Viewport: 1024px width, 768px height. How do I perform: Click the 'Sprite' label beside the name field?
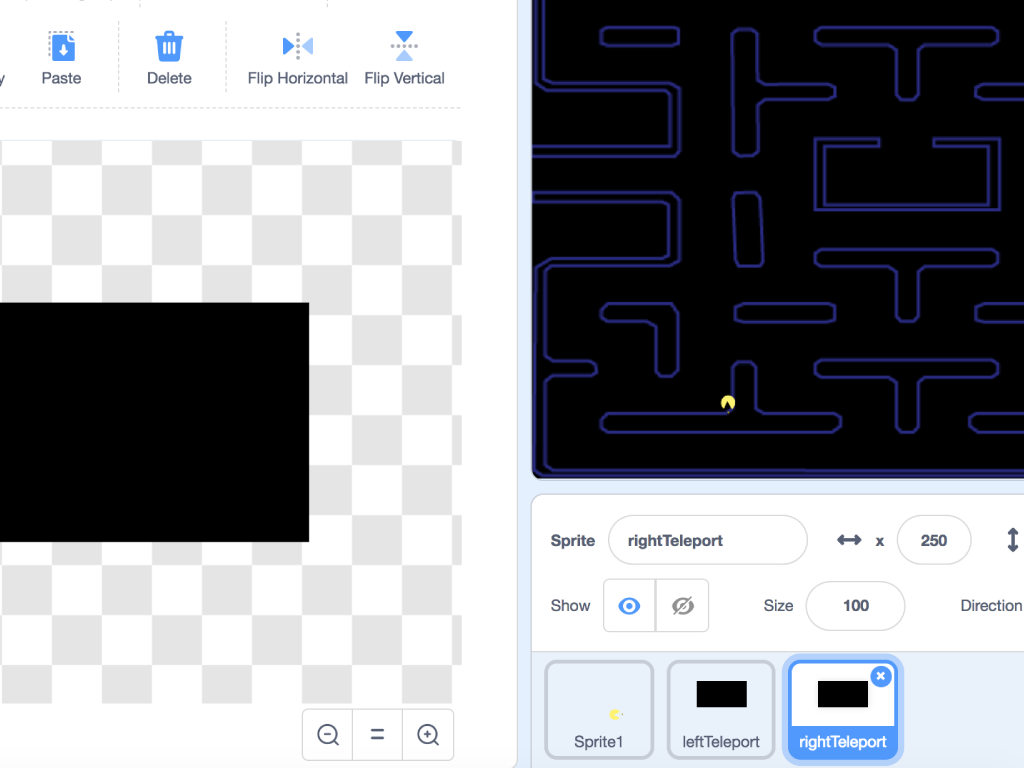click(573, 541)
